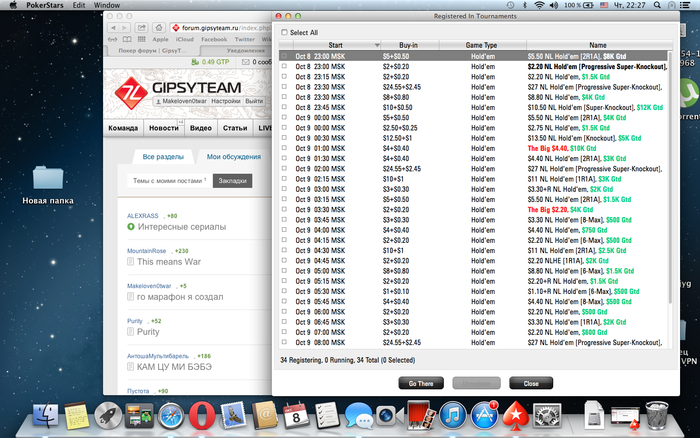700x438 pixels.
Task: Launch Safari from the Dock
Action: click(171, 416)
